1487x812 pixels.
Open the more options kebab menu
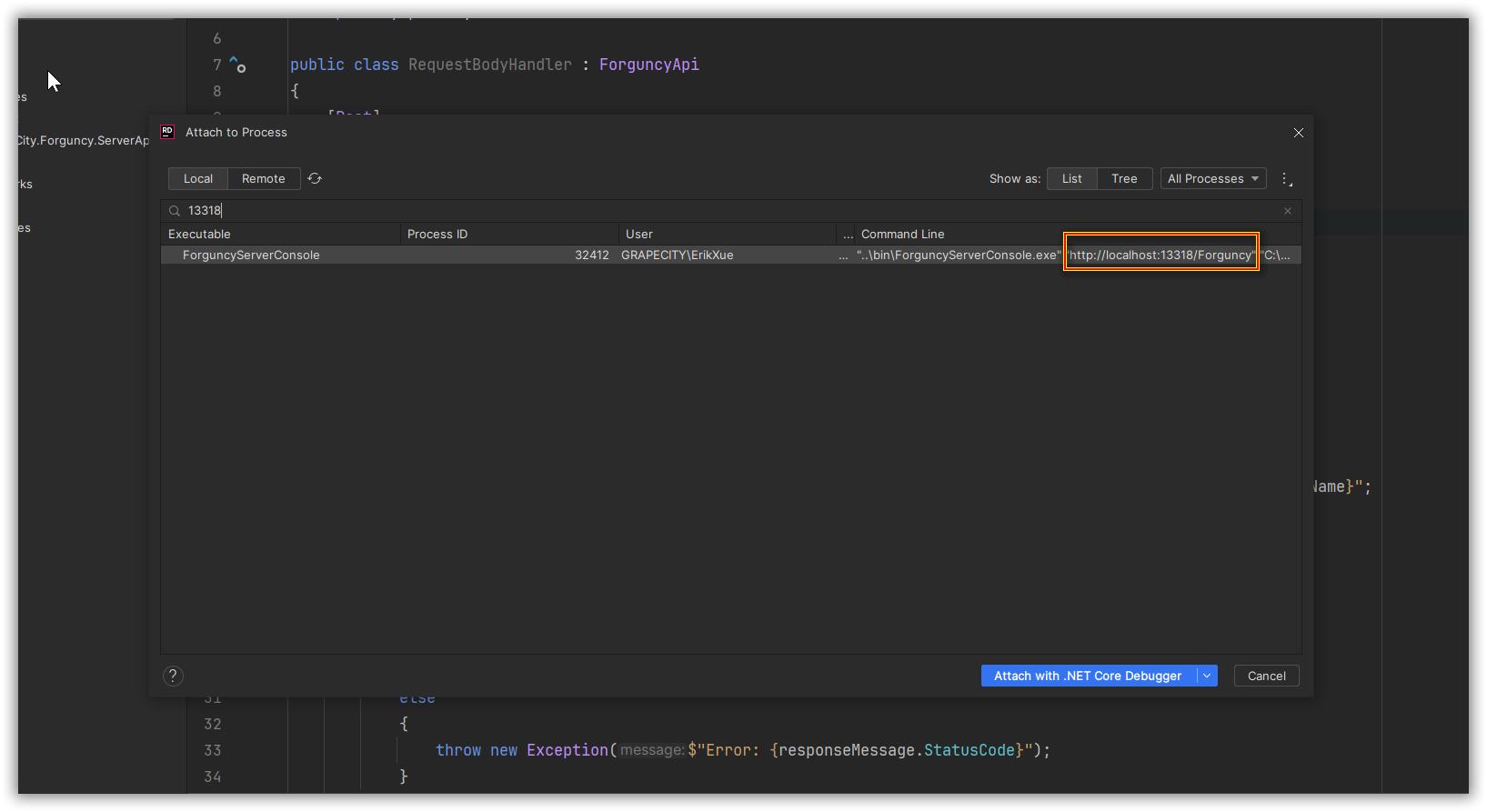click(x=1286, y=179)
